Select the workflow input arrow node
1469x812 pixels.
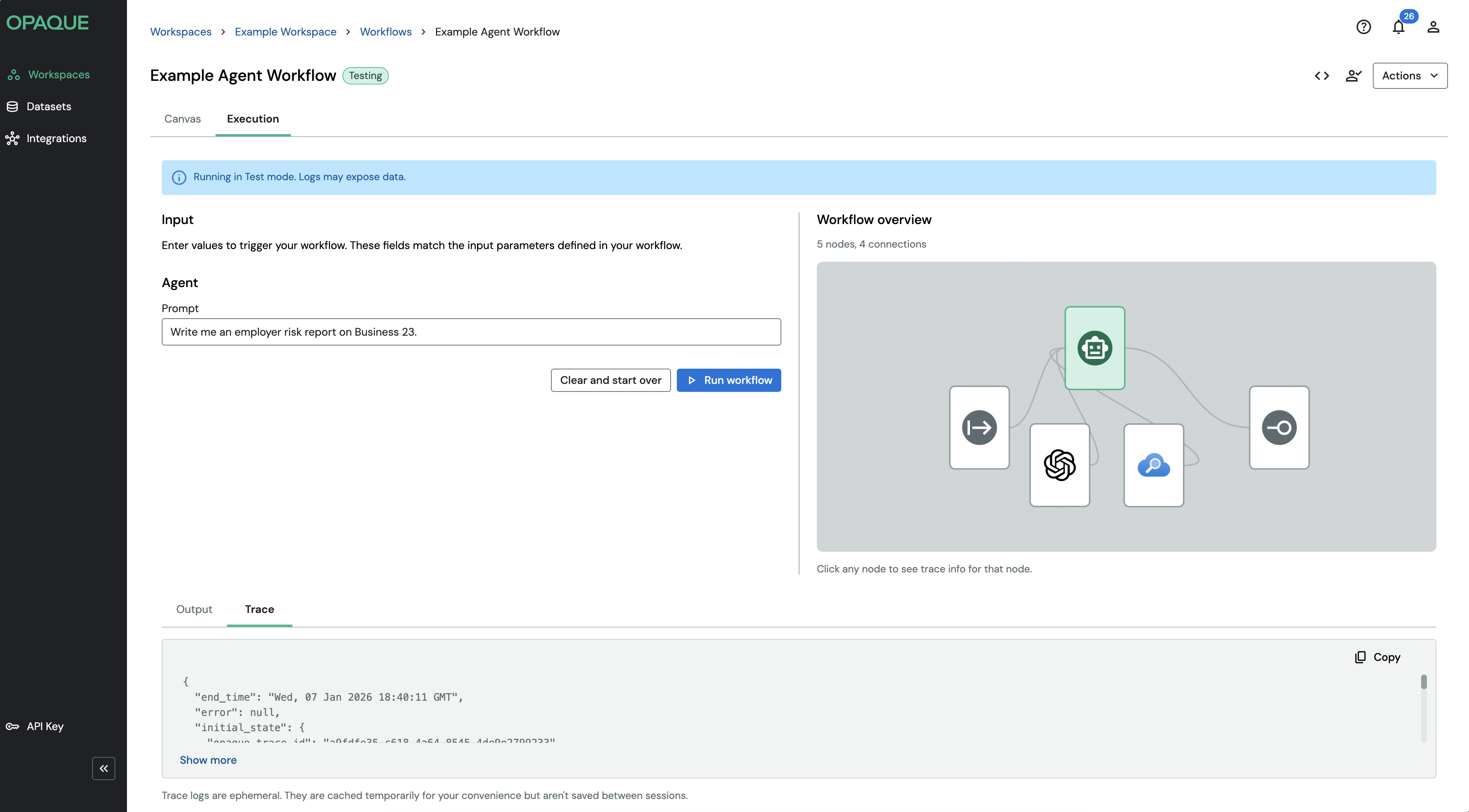pyautogui.click(x=979, y=427)
